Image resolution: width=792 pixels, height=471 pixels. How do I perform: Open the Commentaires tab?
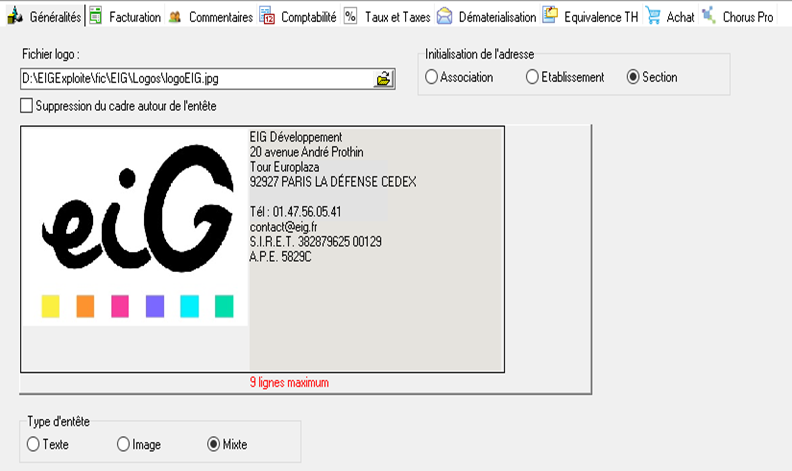click(x=211, y=17)
